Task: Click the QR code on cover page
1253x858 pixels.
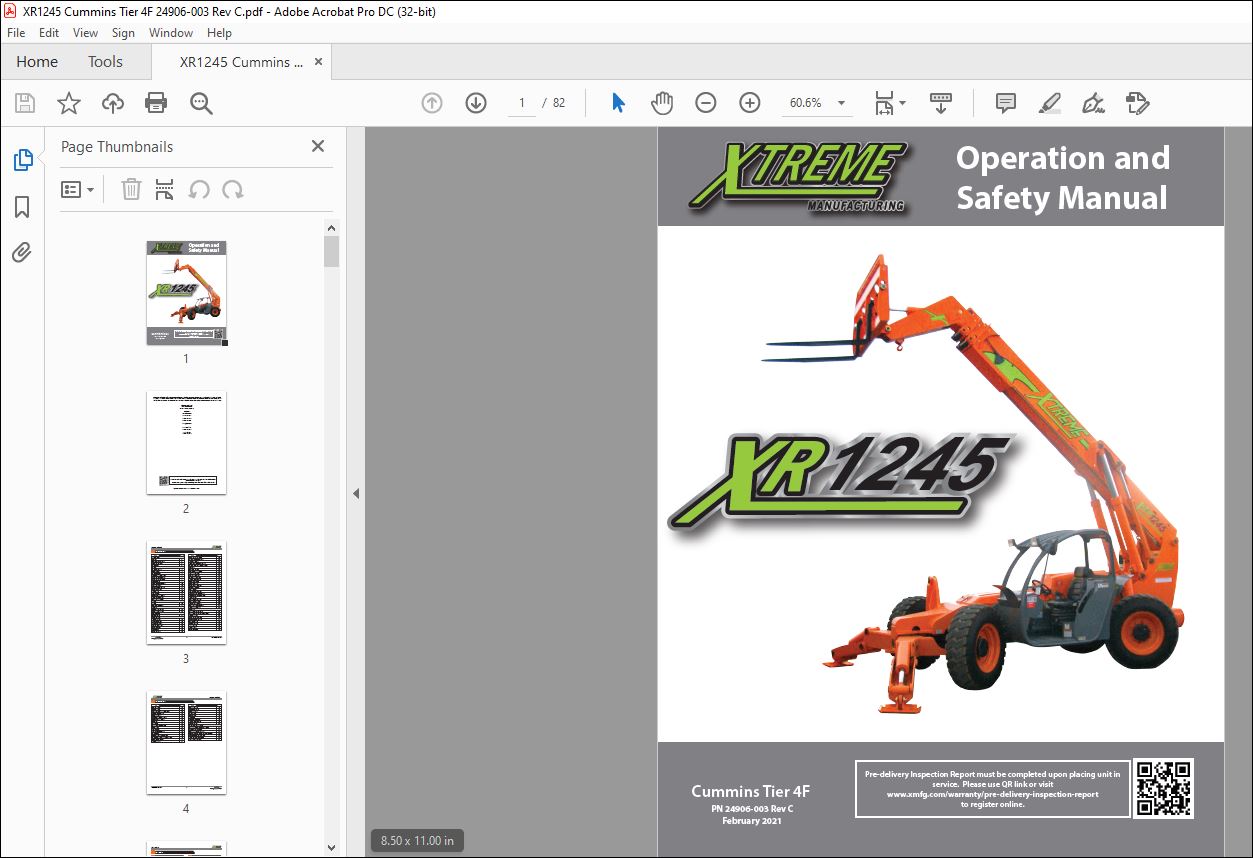Action: (x=1163, y=789)
